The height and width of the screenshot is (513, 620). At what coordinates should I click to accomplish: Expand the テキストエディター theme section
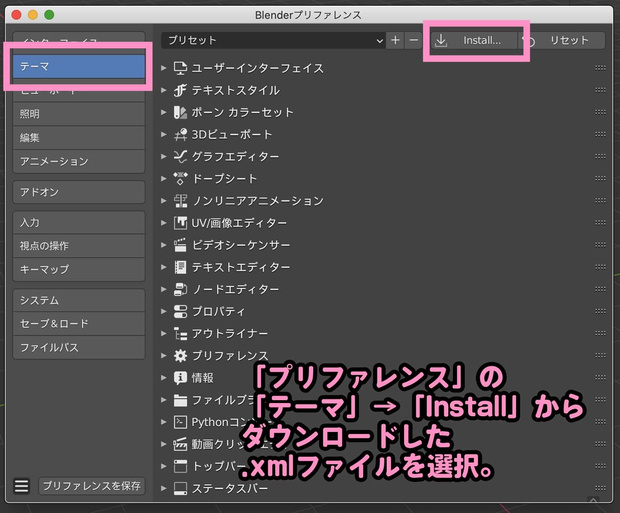coord(163,267)
